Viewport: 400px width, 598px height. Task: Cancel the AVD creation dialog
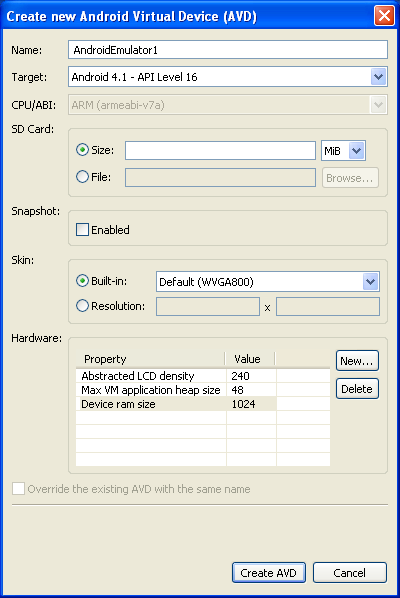350,573
